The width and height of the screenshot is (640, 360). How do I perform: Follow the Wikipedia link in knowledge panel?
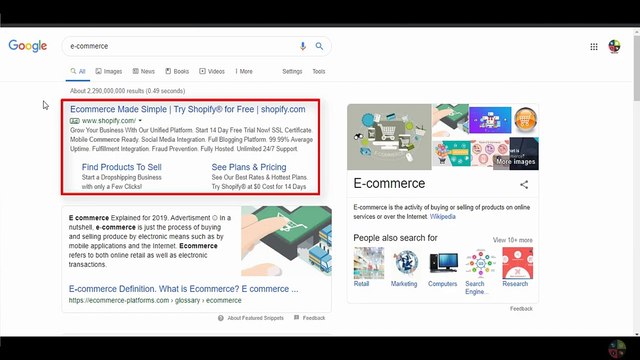(x=442, y=217)
